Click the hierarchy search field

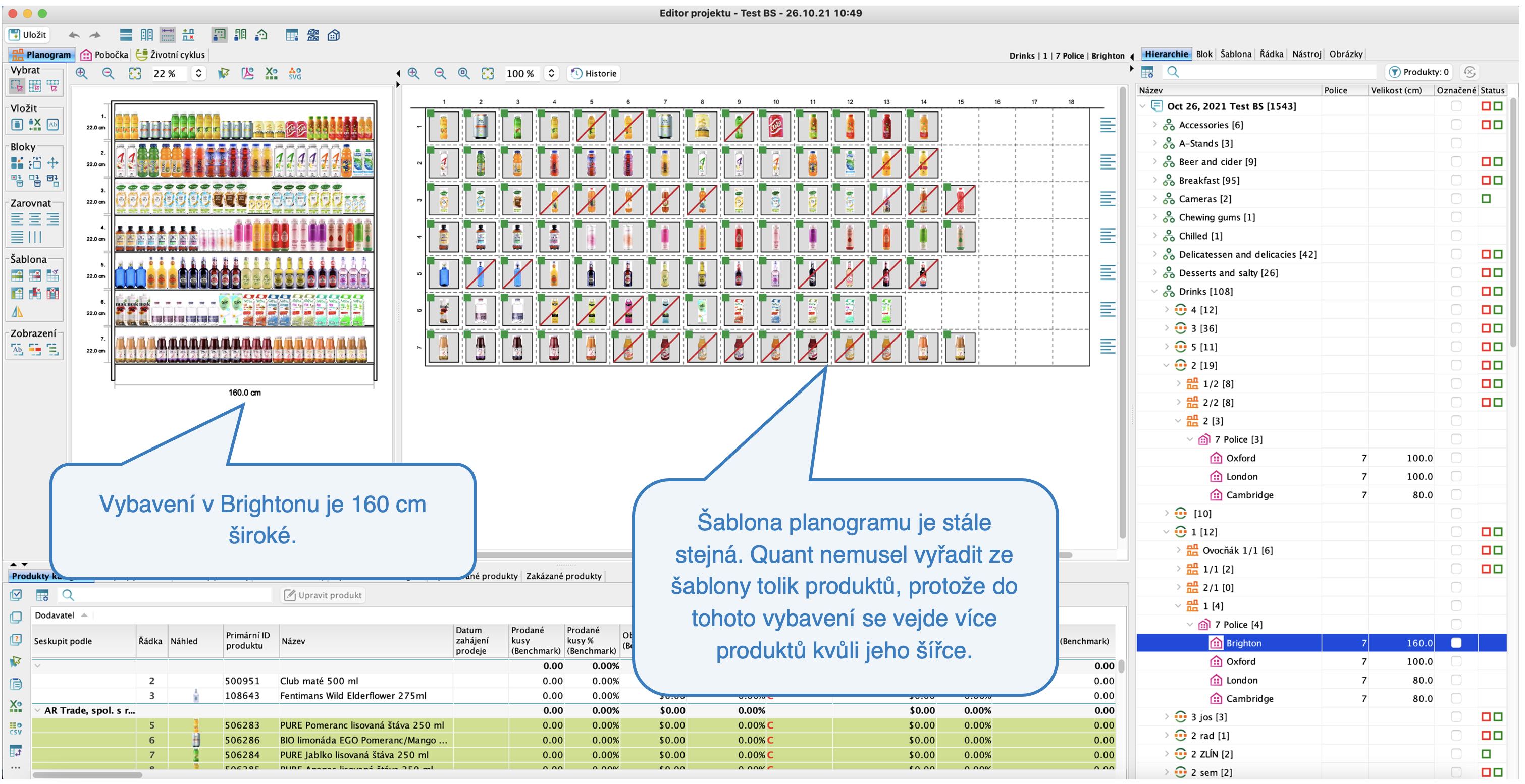tap(1270, 72)
